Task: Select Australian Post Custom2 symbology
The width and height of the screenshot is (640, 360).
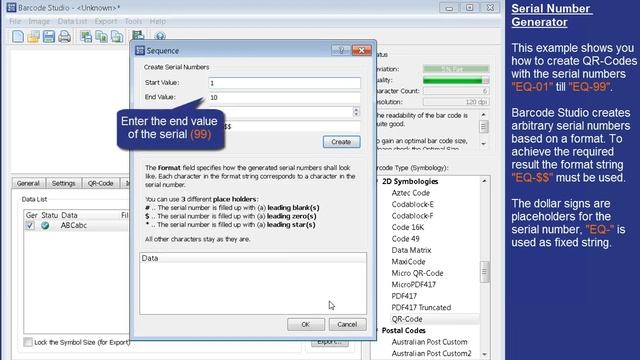Action: coord(431,353)
